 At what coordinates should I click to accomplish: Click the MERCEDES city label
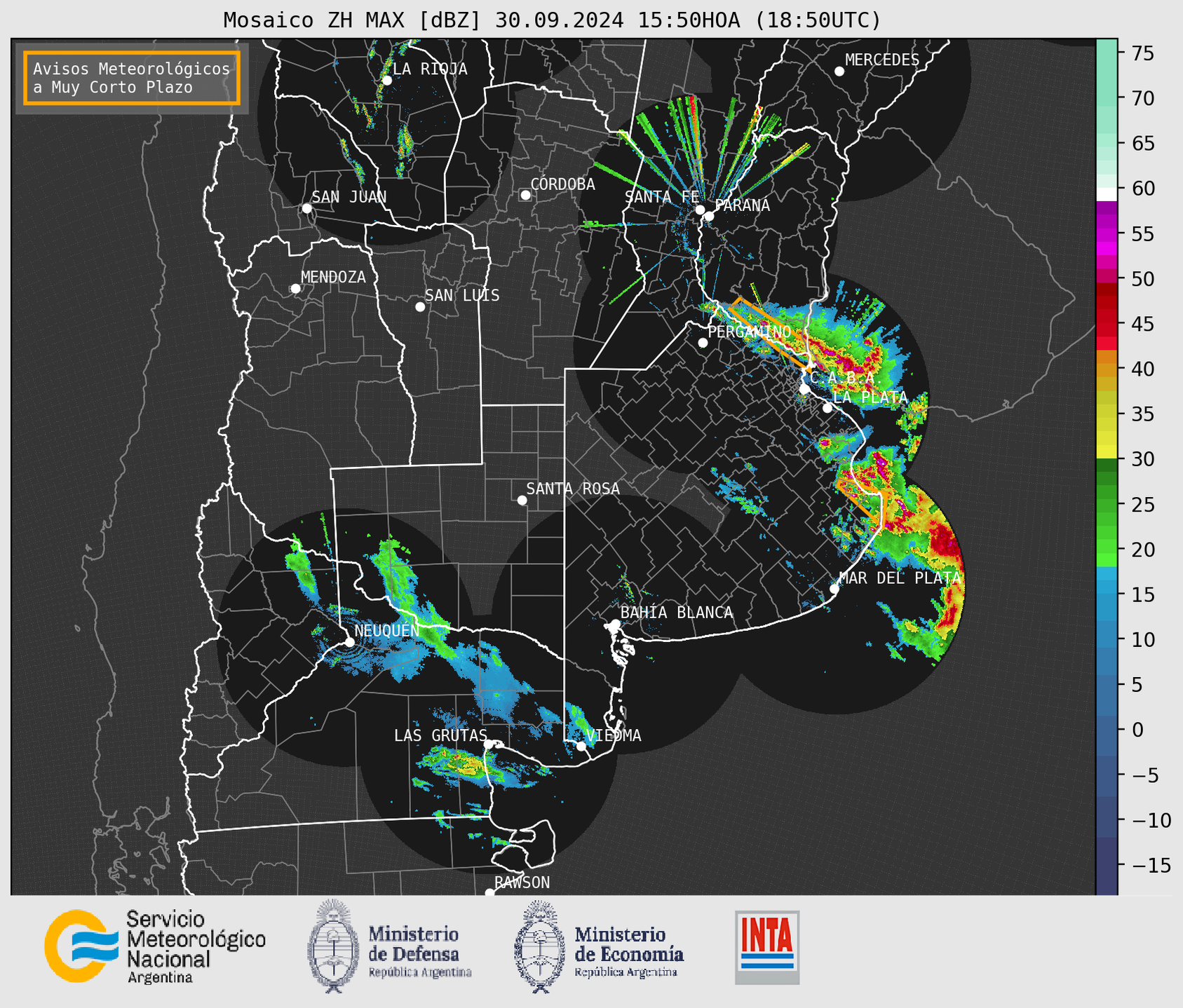click(x=882, y=60)
